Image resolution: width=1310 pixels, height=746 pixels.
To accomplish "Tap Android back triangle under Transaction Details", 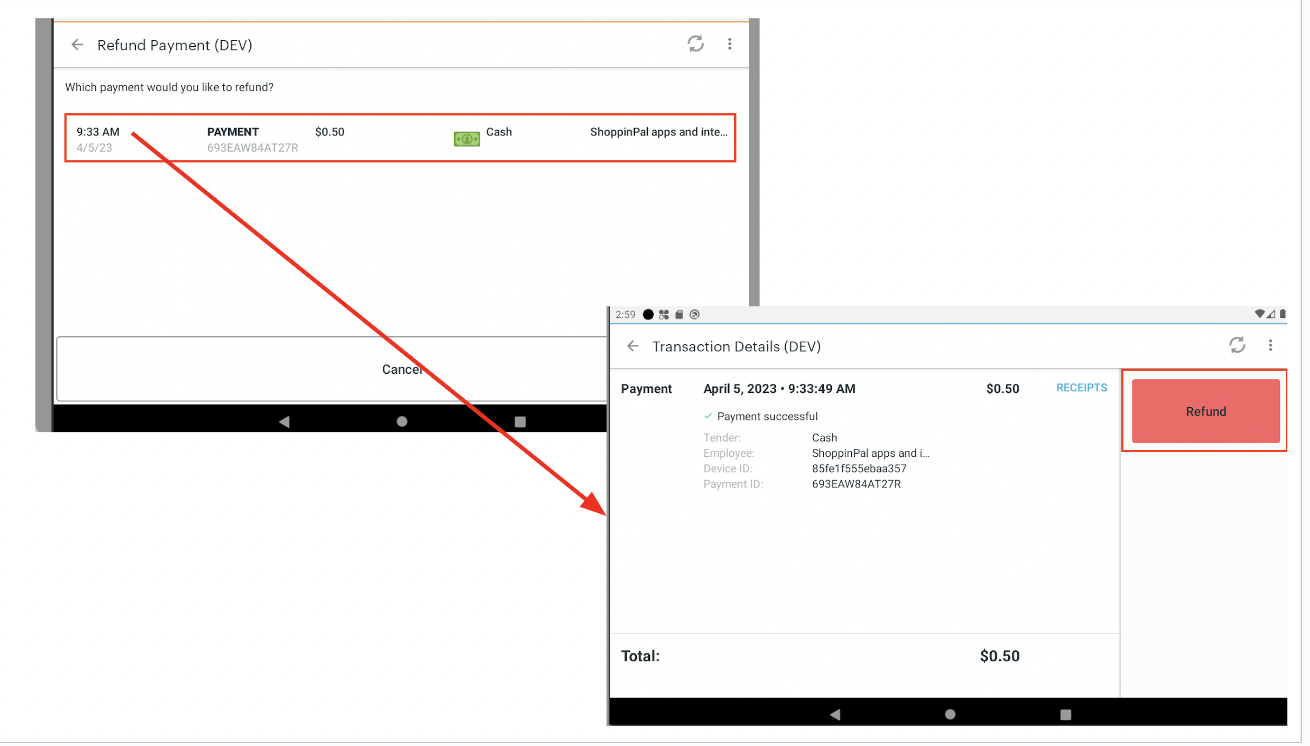I will coord(835,714).
